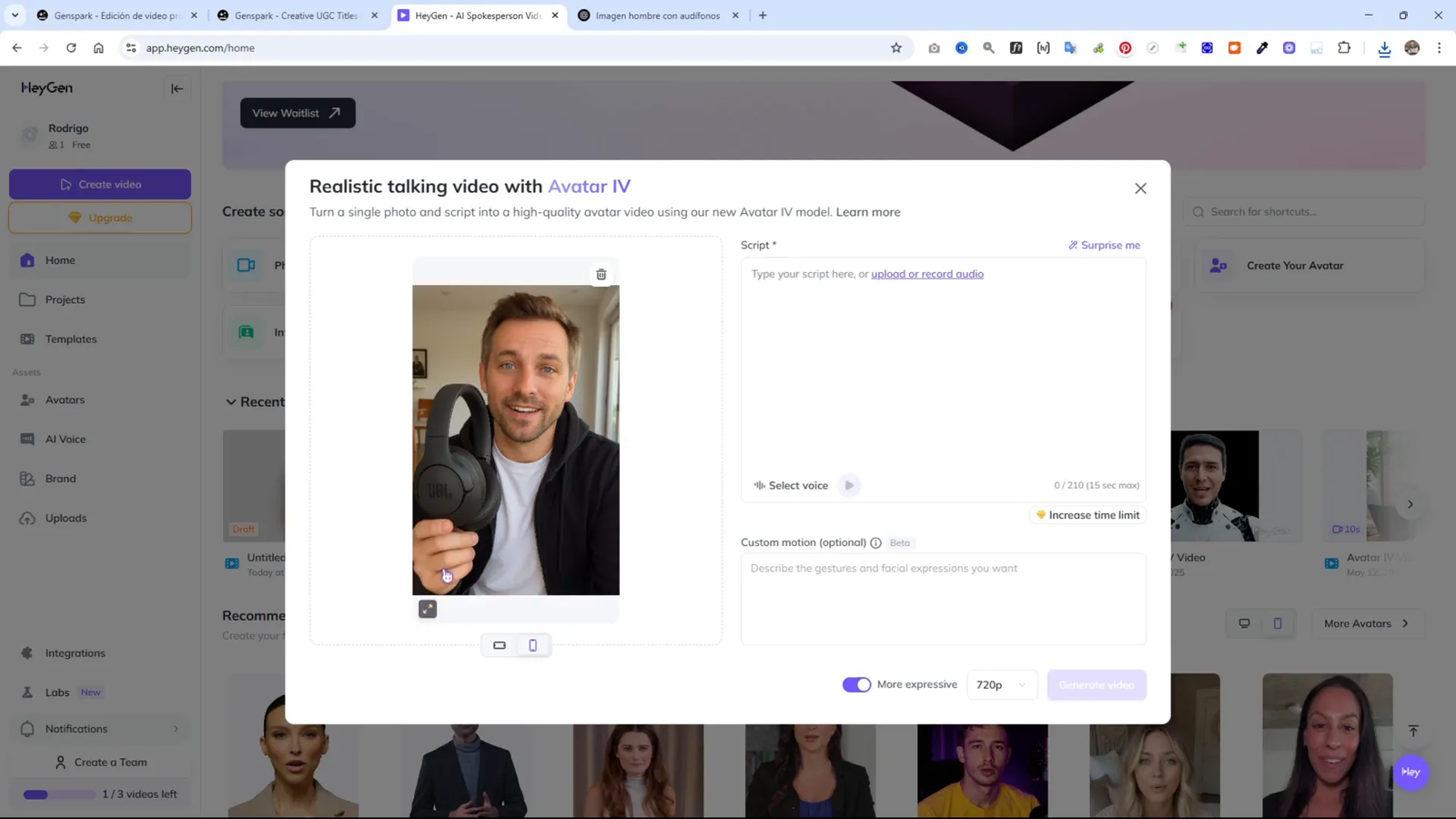
Task: Play the selected voice preview
Action: (x=847, y=485)
